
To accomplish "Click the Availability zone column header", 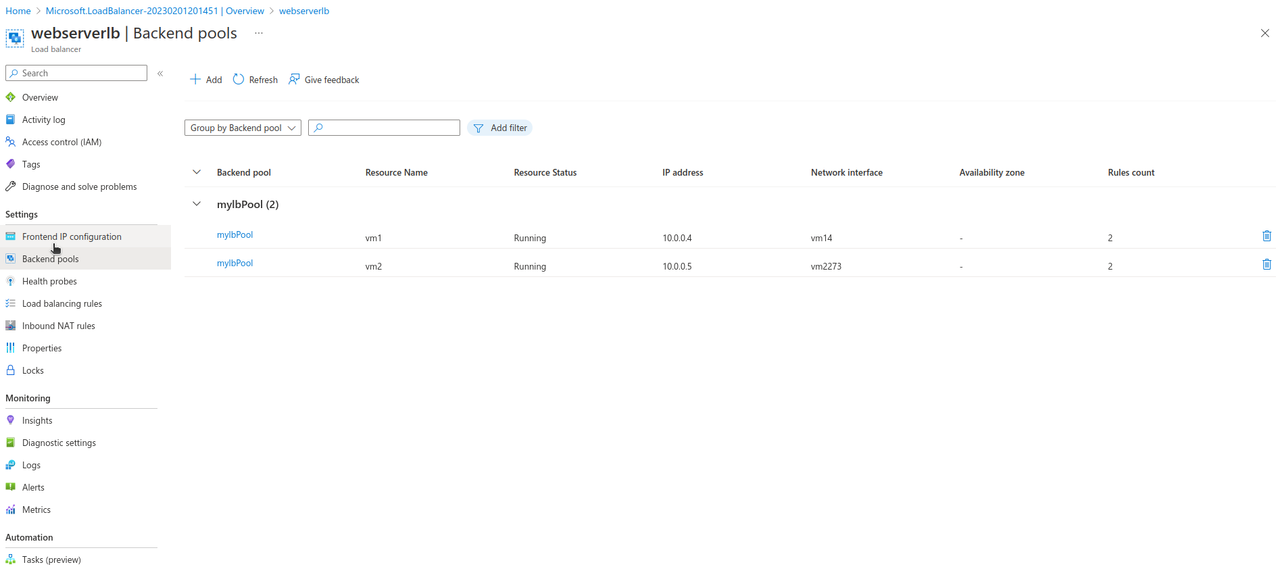I will pyautogui.click(x=992, y=172).
